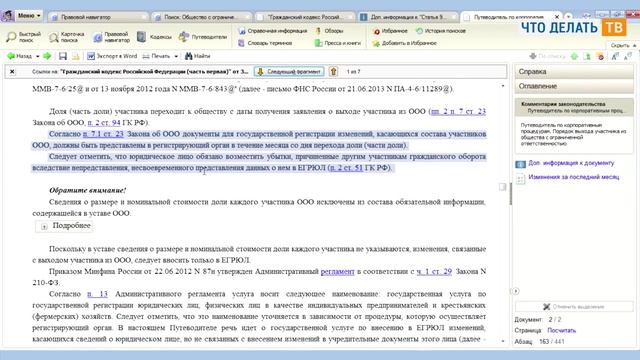Increase font size icon in toolbar
Viewport: 640px width, 360px height.
click(x=615, y=56)
